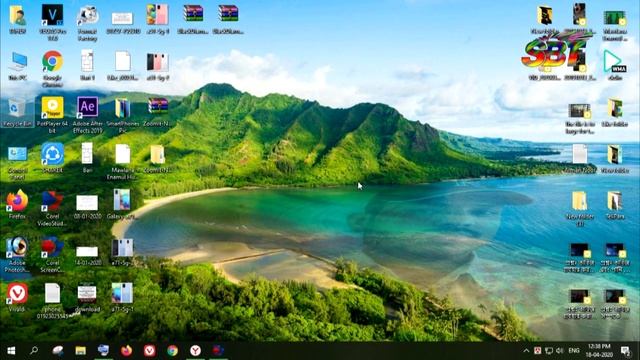Open Vivaldi from the taskbar
Image resolution: width=640 pixels, height=360 pixels.
[x=149, y=351]
